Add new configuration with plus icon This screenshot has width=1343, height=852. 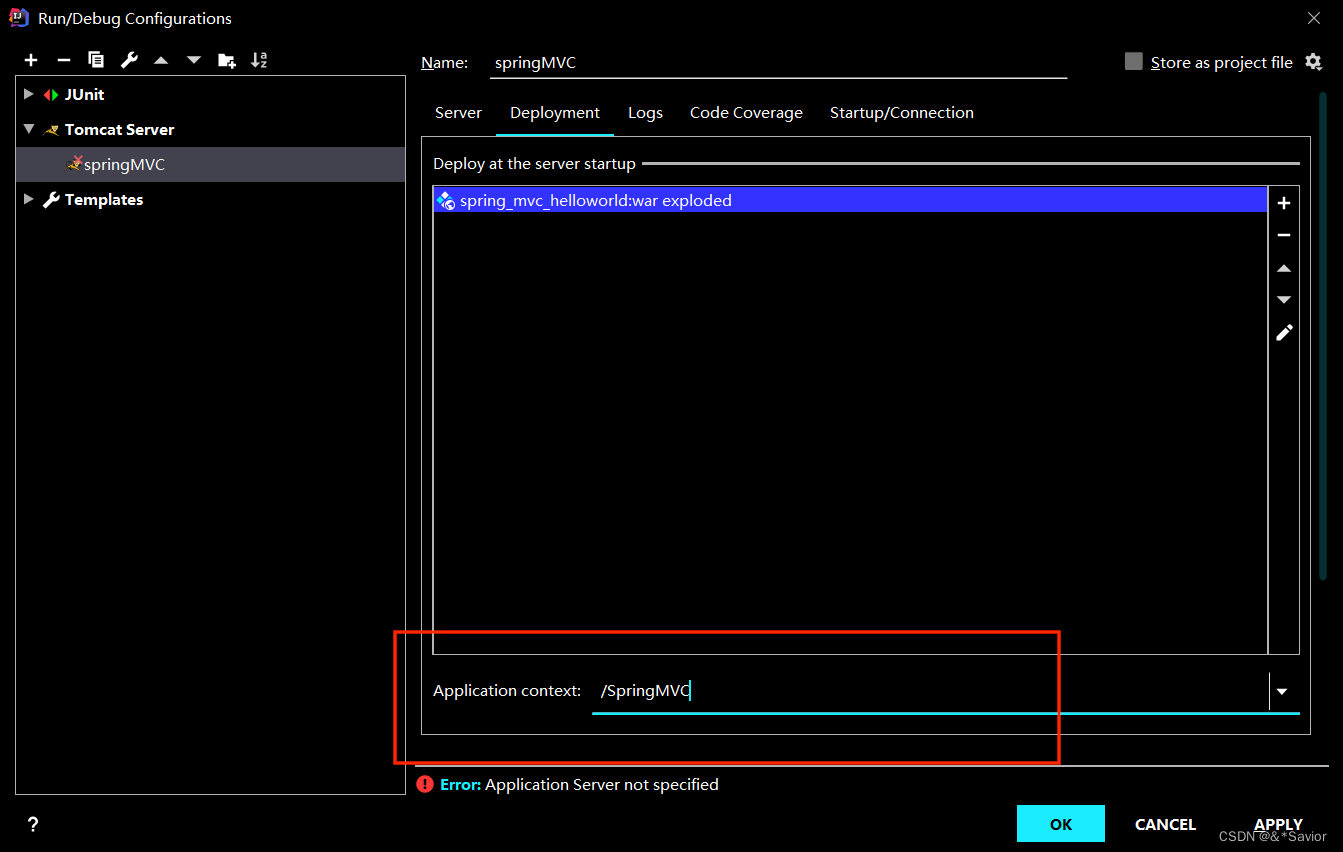pos(31,60)
